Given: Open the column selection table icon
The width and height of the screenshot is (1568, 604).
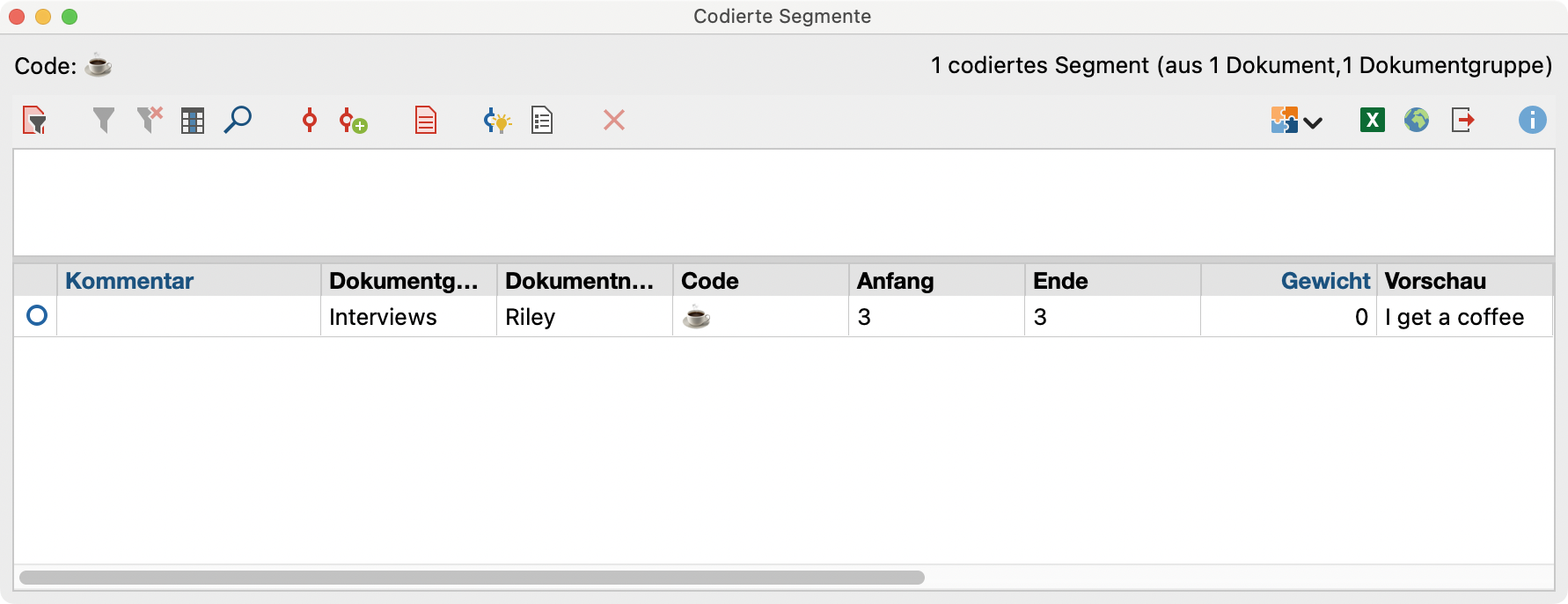Looking at the screenshot, I should (x=193, y=121).
